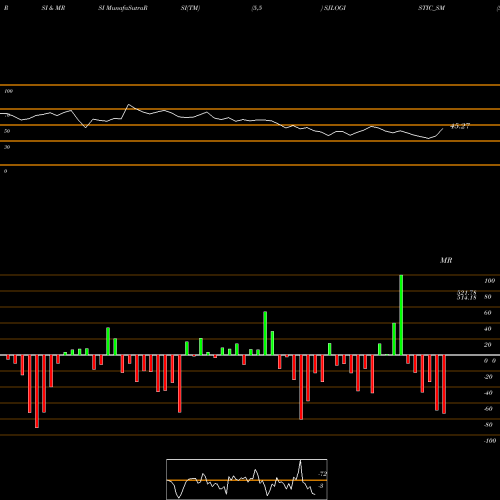This screenshot has width=500, height=500.
Task: Click the -72 value in mini chart
Action: click(x=322, y=474)
